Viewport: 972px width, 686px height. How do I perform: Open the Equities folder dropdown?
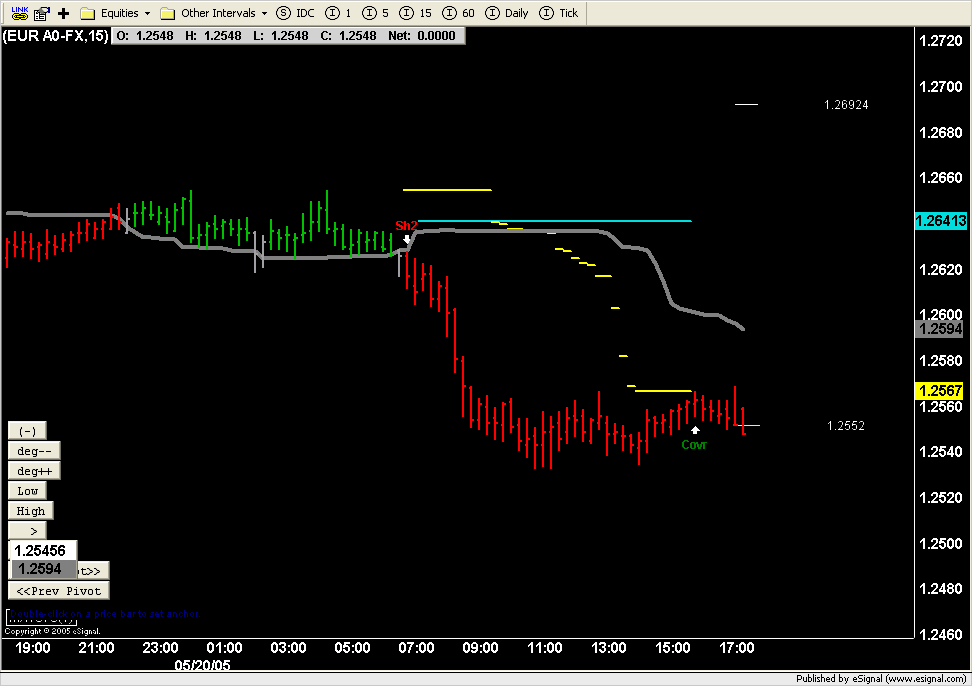pyautogui.click(x=115, y=13)
